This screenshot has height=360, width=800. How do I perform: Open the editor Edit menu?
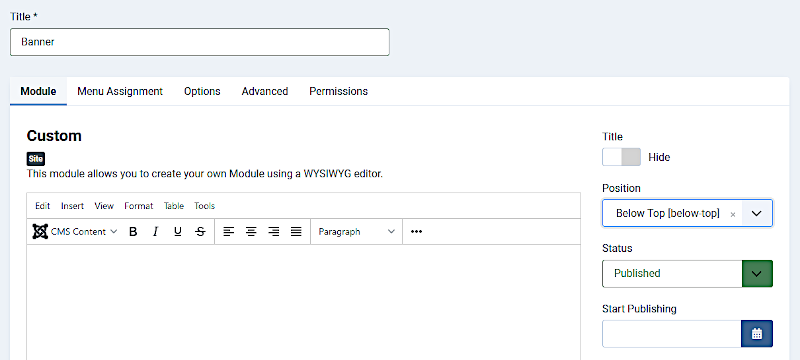coord(43,206)
